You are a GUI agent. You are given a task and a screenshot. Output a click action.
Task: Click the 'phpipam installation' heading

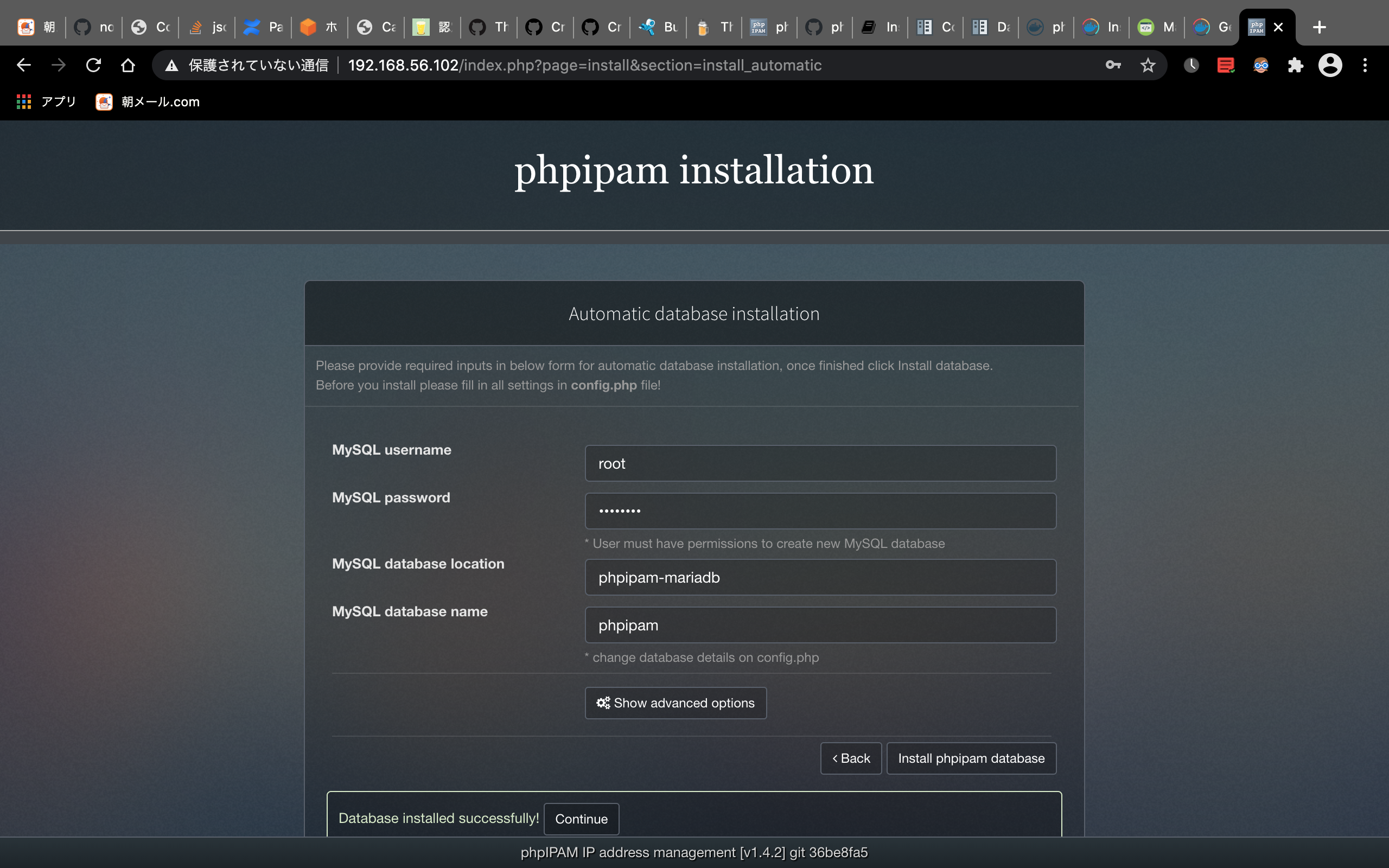694,170
